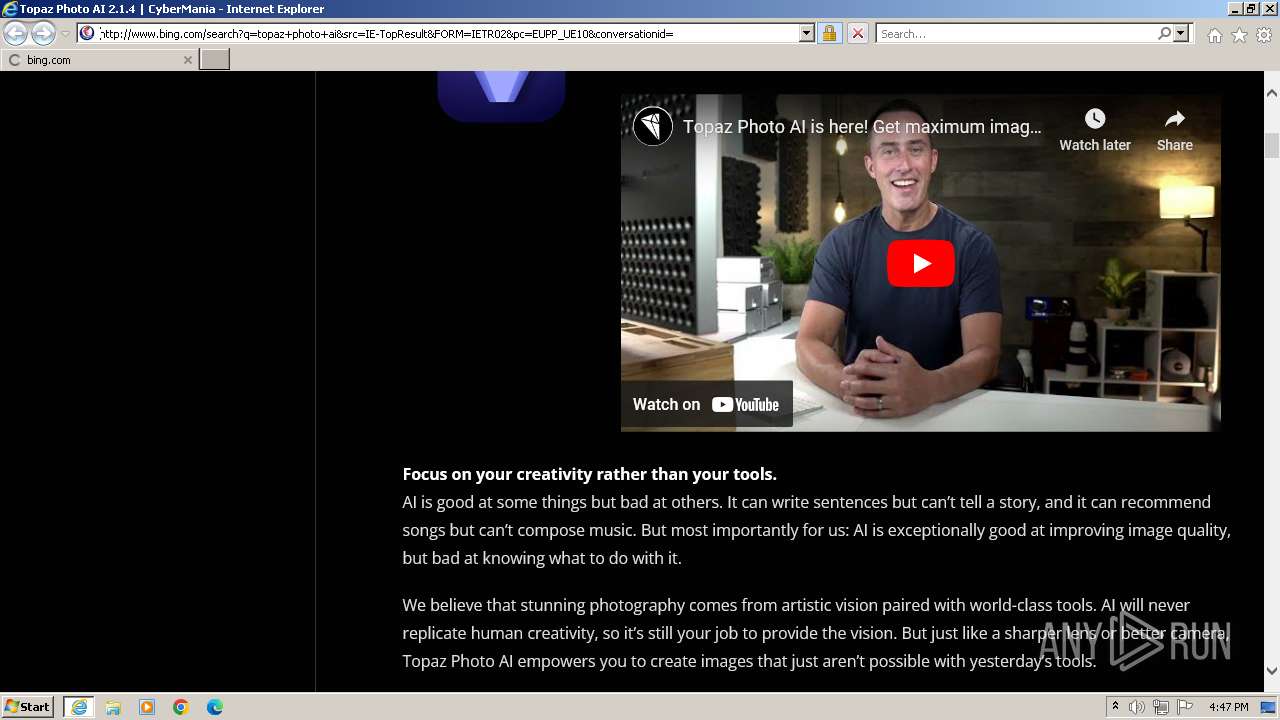Open Microsoft Edge from taskbar
Image resolution: width=1280 pixels, height=720 pixels.
pyautogui.click(x=215, y=707)
